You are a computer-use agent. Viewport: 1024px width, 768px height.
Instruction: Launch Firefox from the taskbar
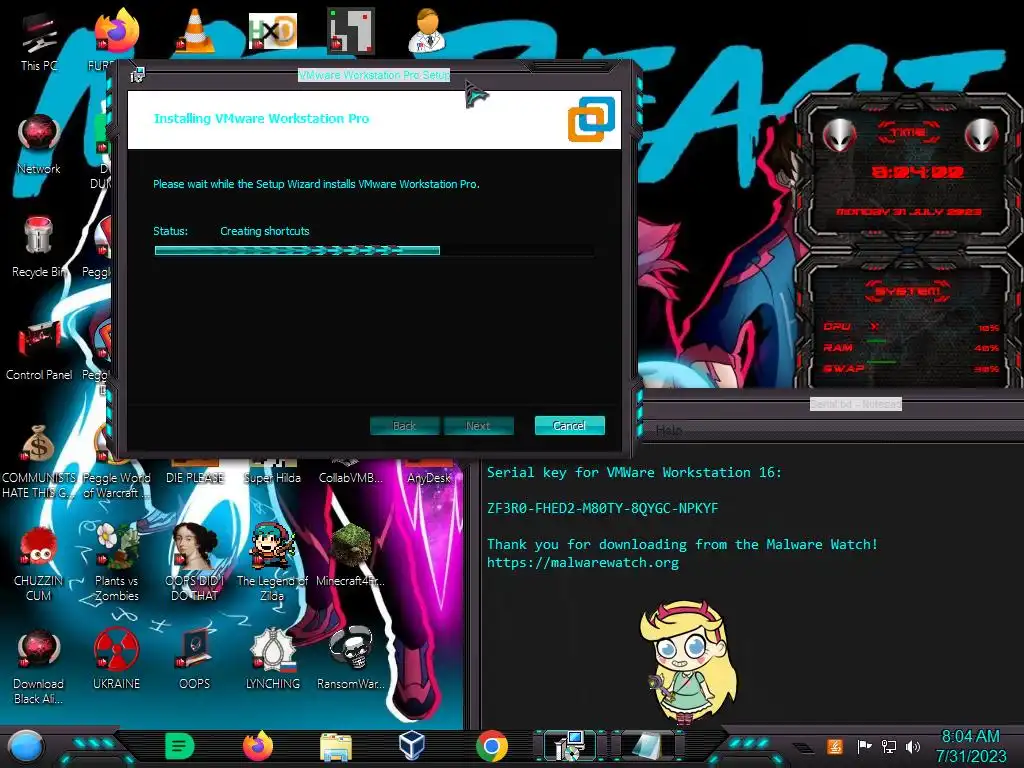pyautogui.click(x=257, y=746)
